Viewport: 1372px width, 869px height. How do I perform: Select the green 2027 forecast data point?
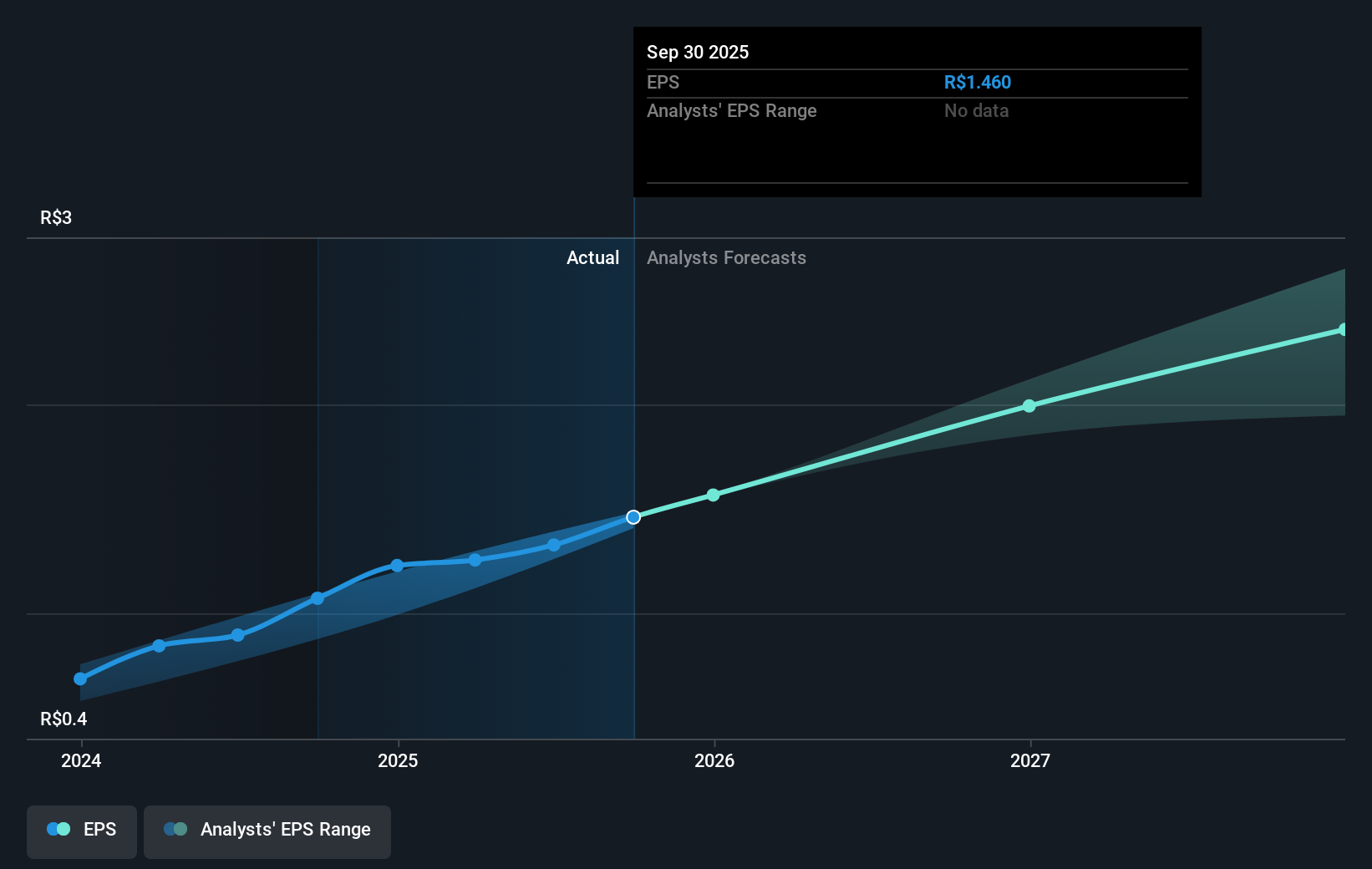[x=1029, y=406]
